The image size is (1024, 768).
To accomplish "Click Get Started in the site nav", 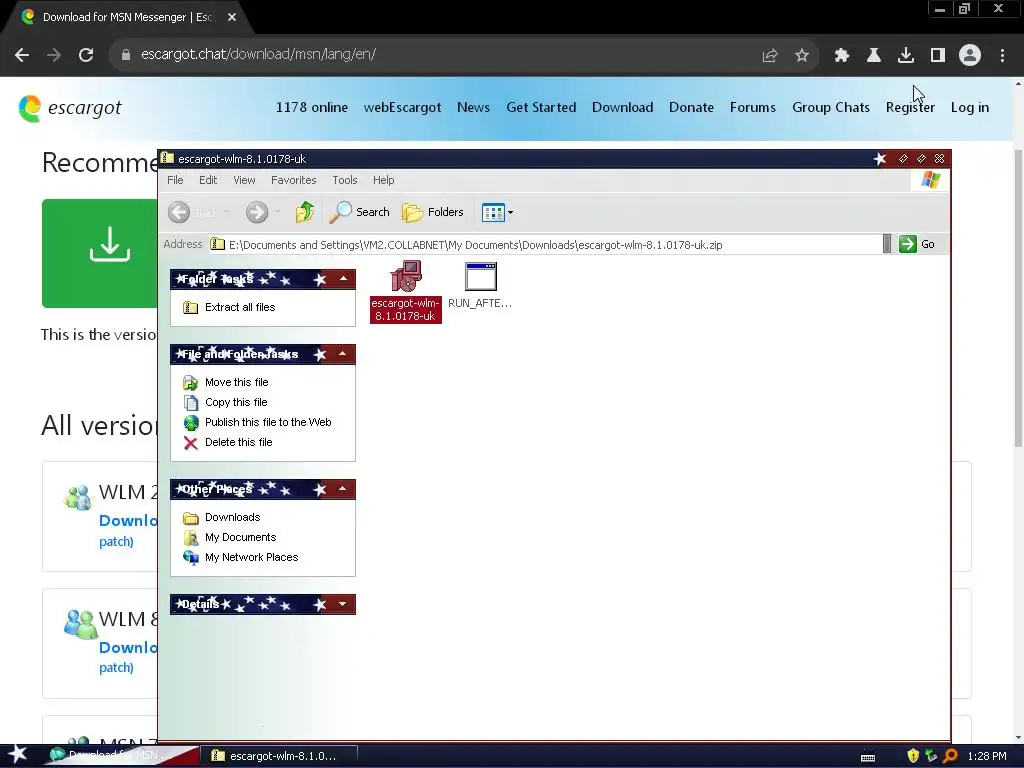I will (541, 107).
